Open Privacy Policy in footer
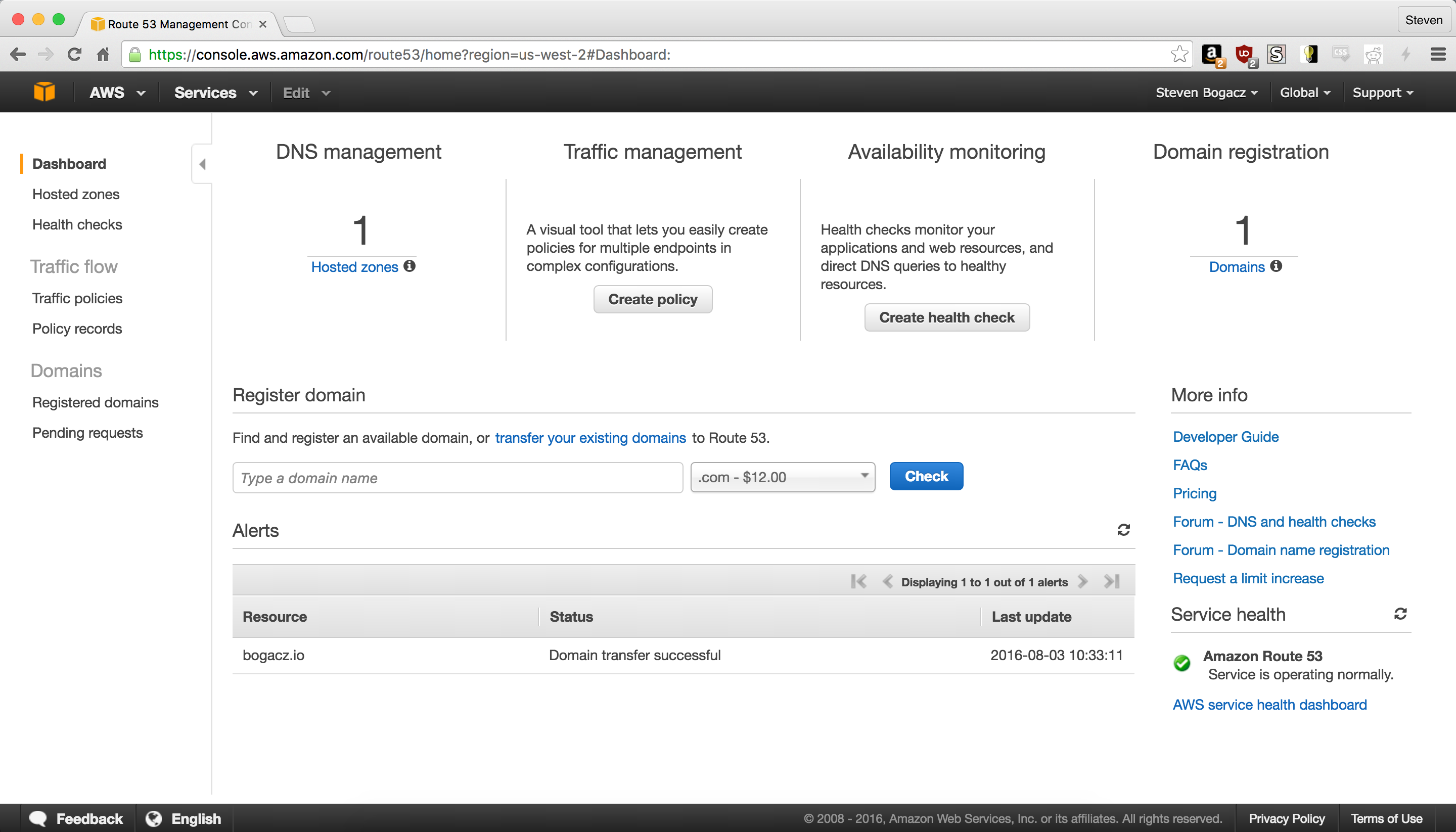This screenshot has height=832, width=1456. tap(1286, 818)
